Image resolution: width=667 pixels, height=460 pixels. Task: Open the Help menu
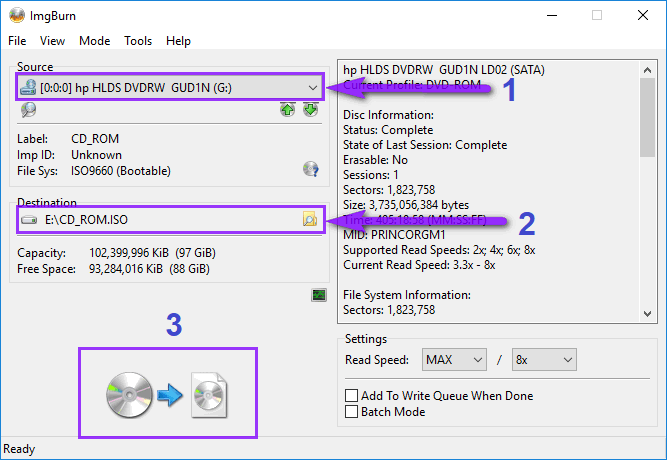pyautogui.click(x=178, y=41)
